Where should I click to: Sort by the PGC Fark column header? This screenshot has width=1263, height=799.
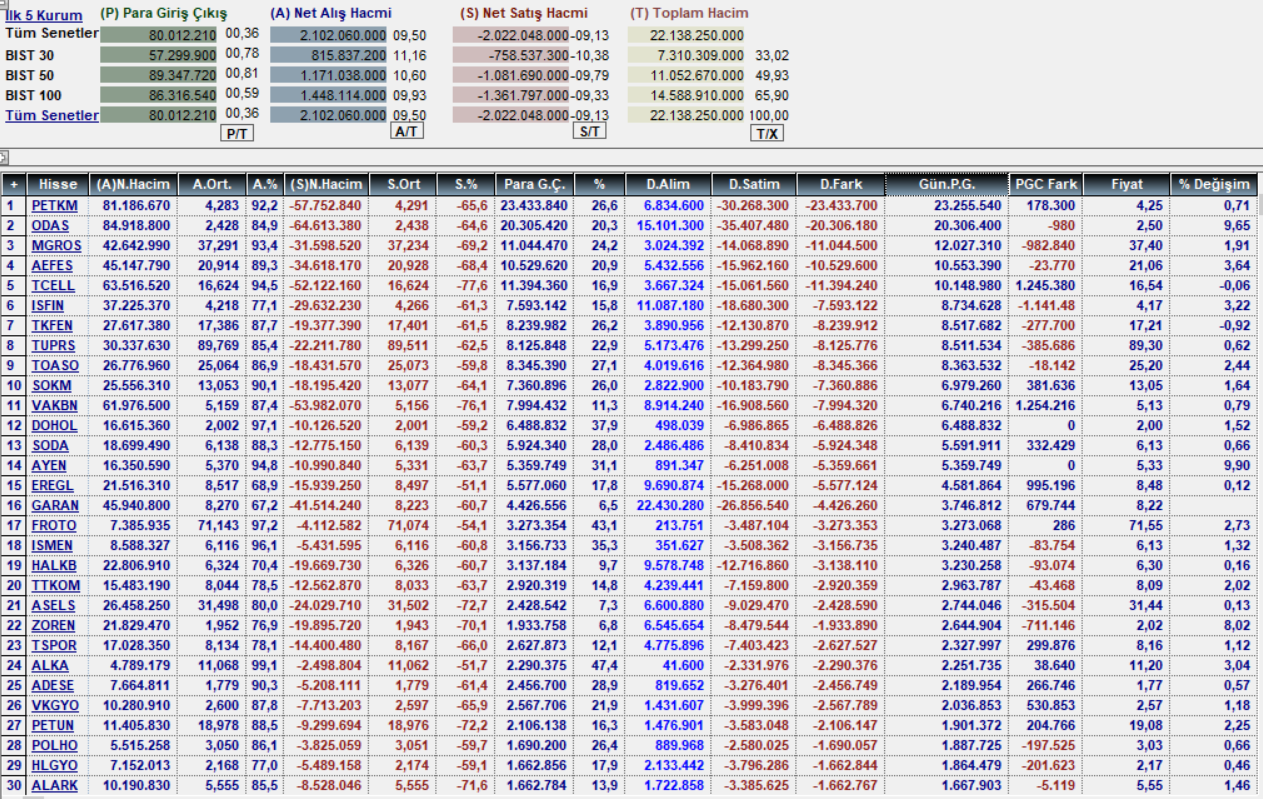coord(1046,185)
